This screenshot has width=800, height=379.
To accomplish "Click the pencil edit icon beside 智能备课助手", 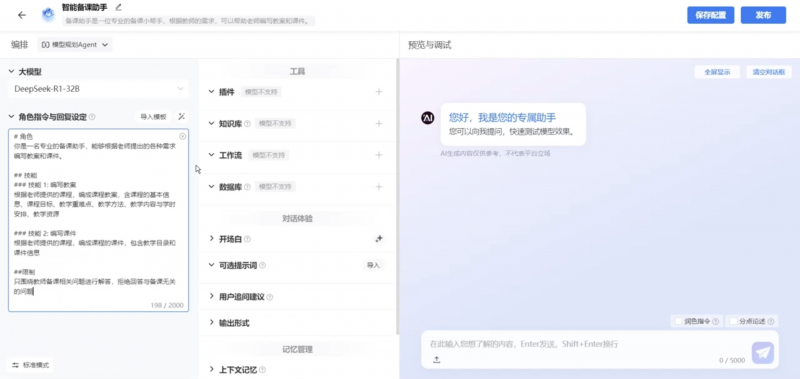I will click(118, 7).
